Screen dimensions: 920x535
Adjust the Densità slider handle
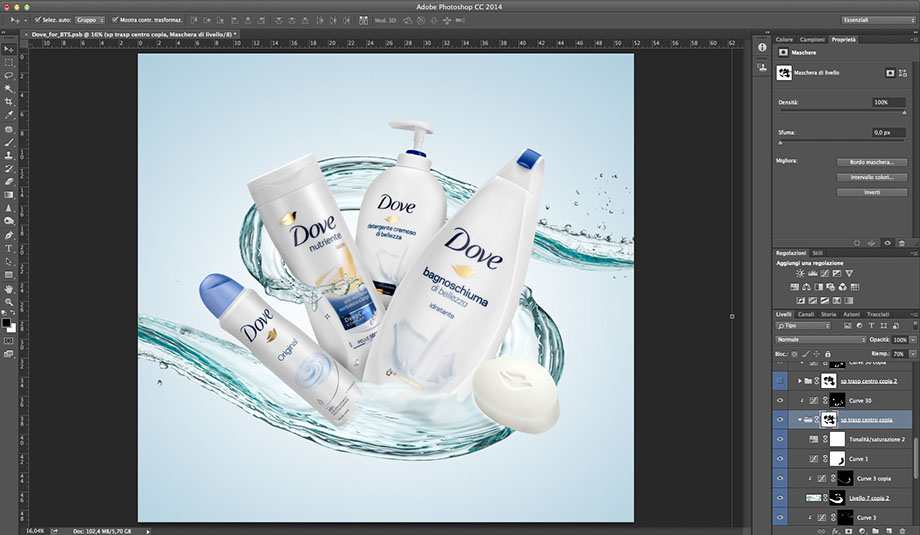point(904,112)
